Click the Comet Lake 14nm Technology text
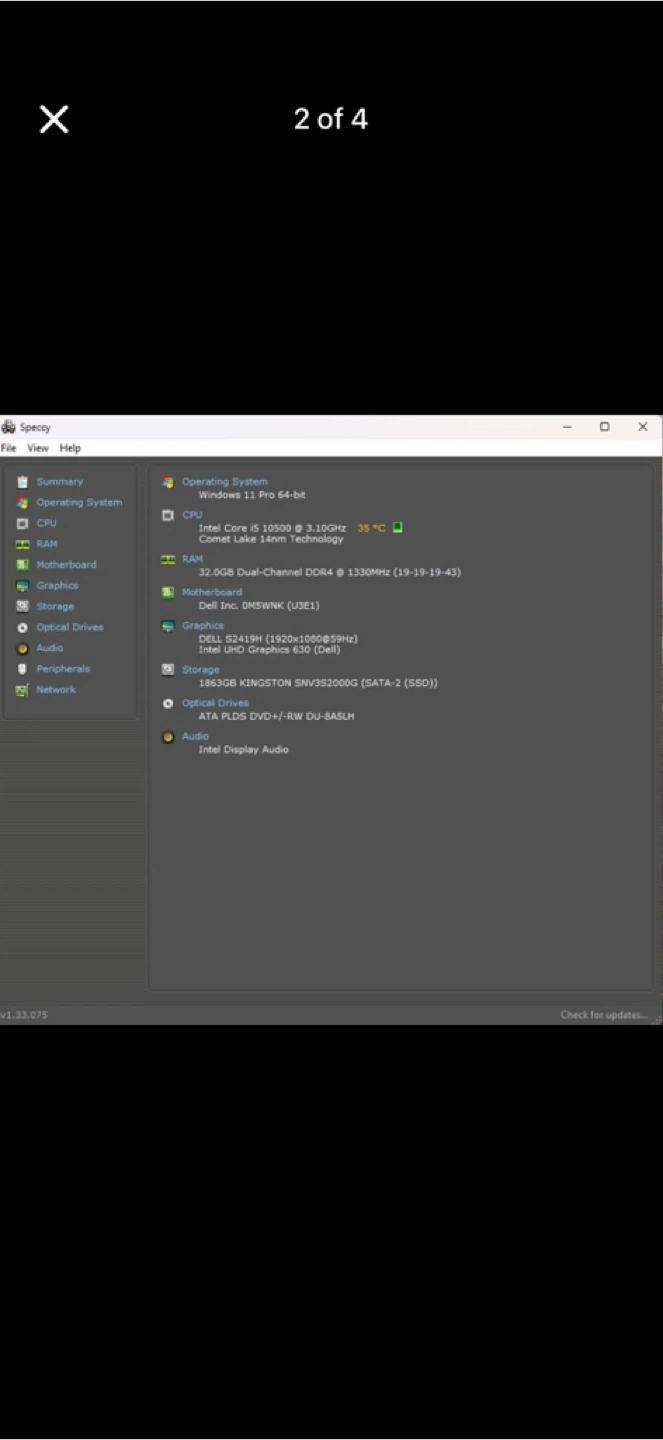 (x=270, y=539)
